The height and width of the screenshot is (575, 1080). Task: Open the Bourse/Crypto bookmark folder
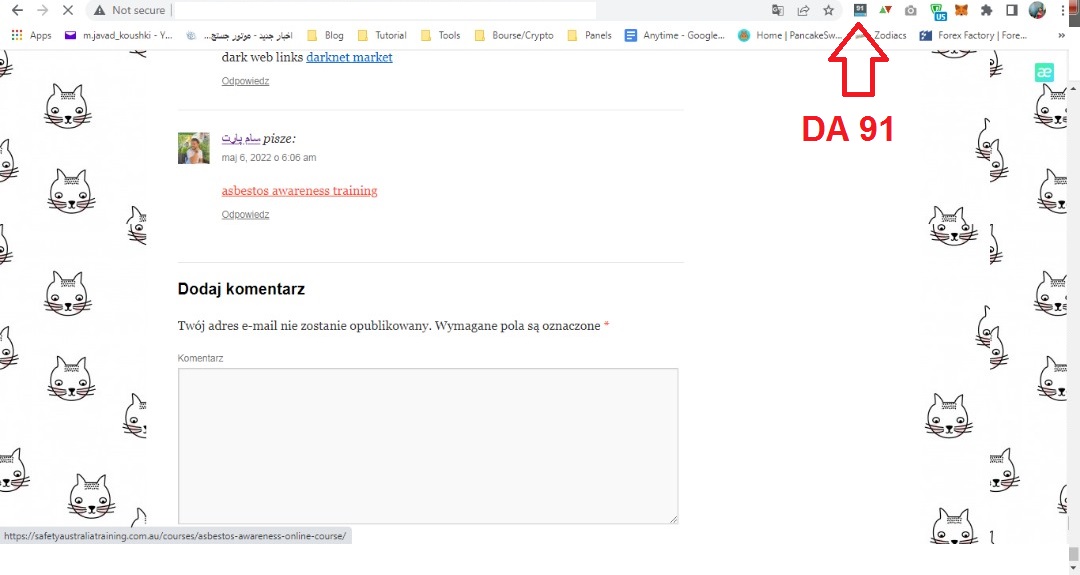coord(517,35)
